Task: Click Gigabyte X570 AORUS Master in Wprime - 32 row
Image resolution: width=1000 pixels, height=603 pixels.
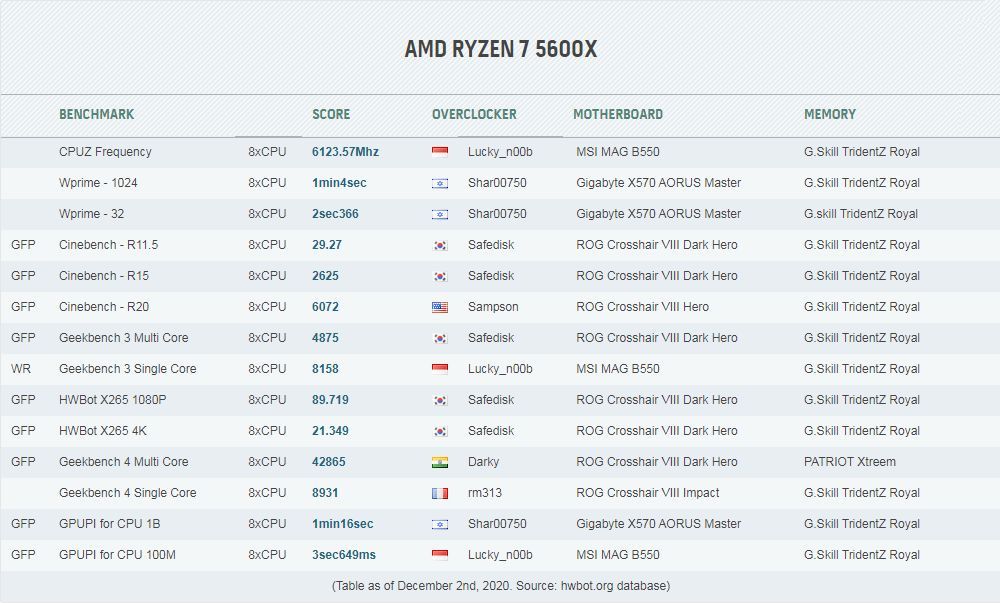Action: (658, 214)
